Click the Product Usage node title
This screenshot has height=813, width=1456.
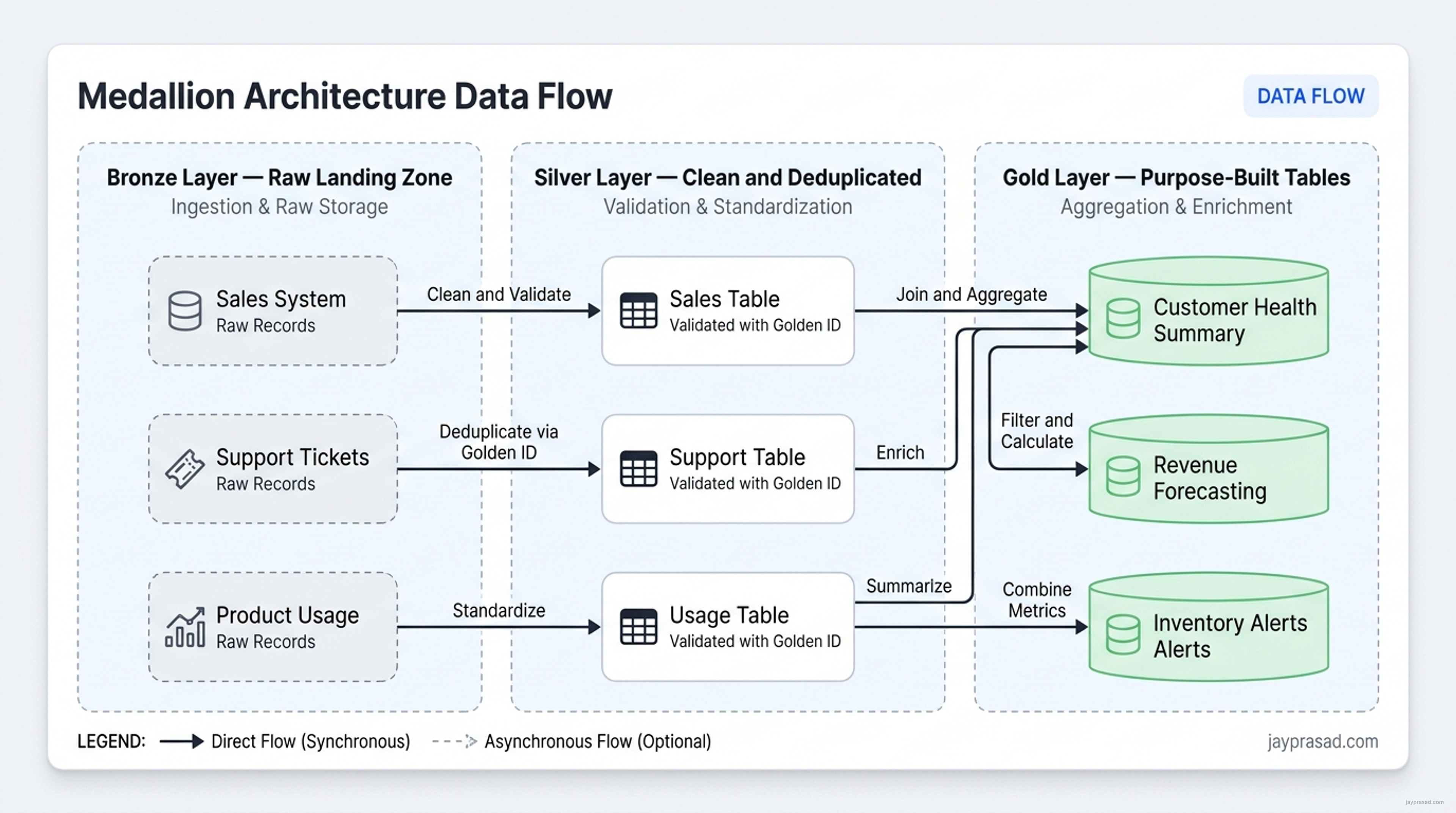tap(287, 615)
